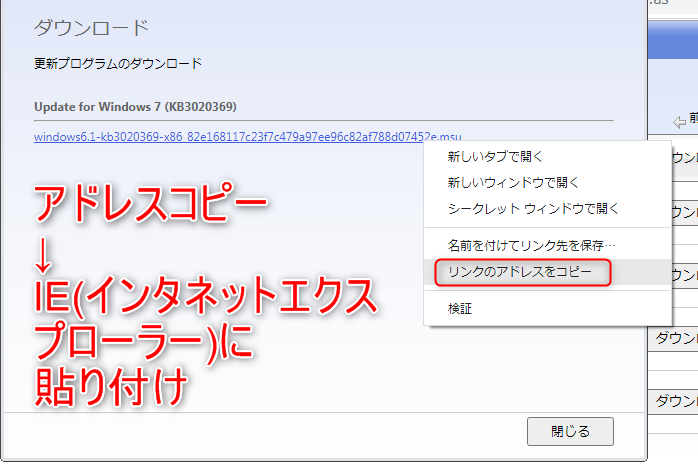
Task: Select リンクのアドレスをコピー menu entry
Action: click(x=548, y=272)
